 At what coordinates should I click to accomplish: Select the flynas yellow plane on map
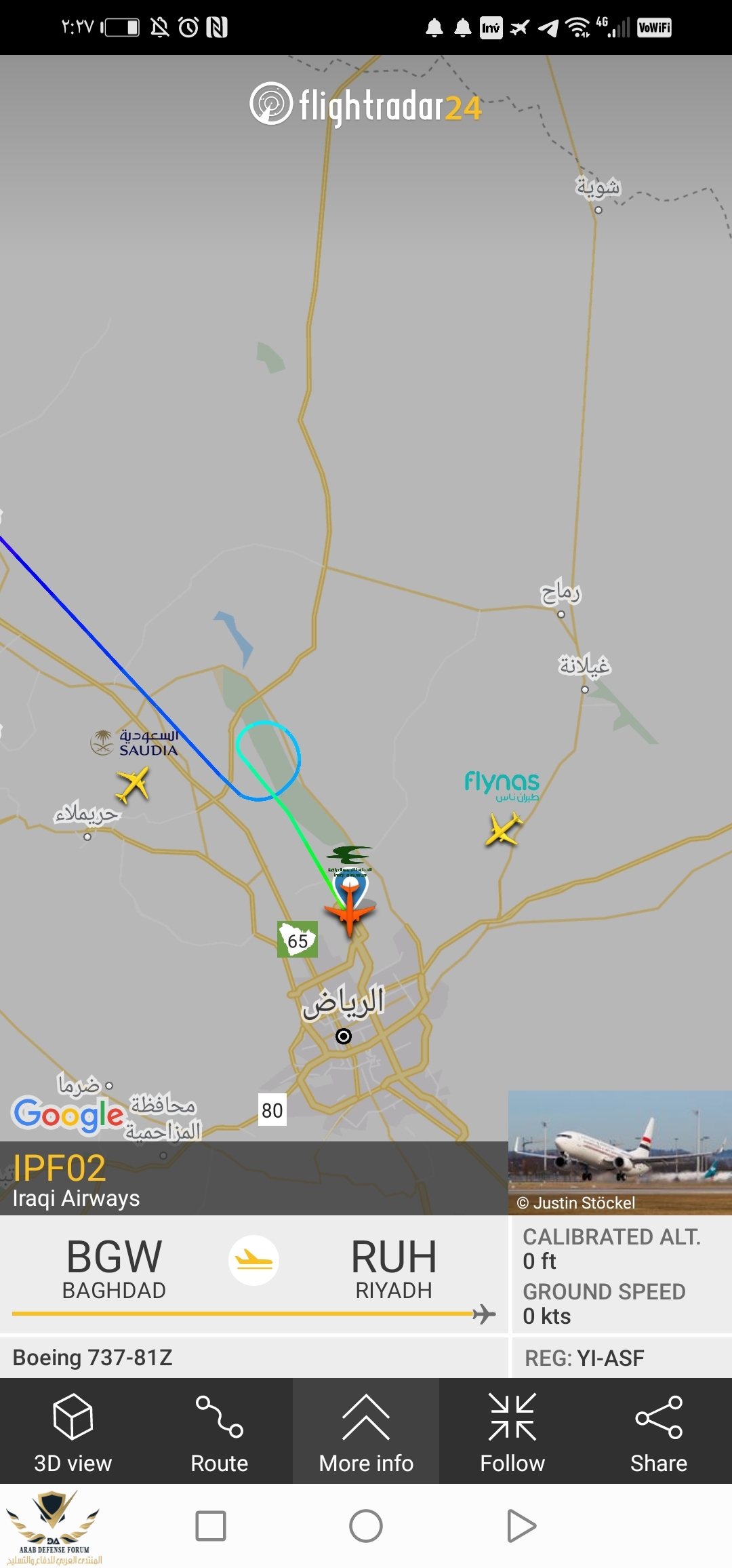tap(503, 829)
